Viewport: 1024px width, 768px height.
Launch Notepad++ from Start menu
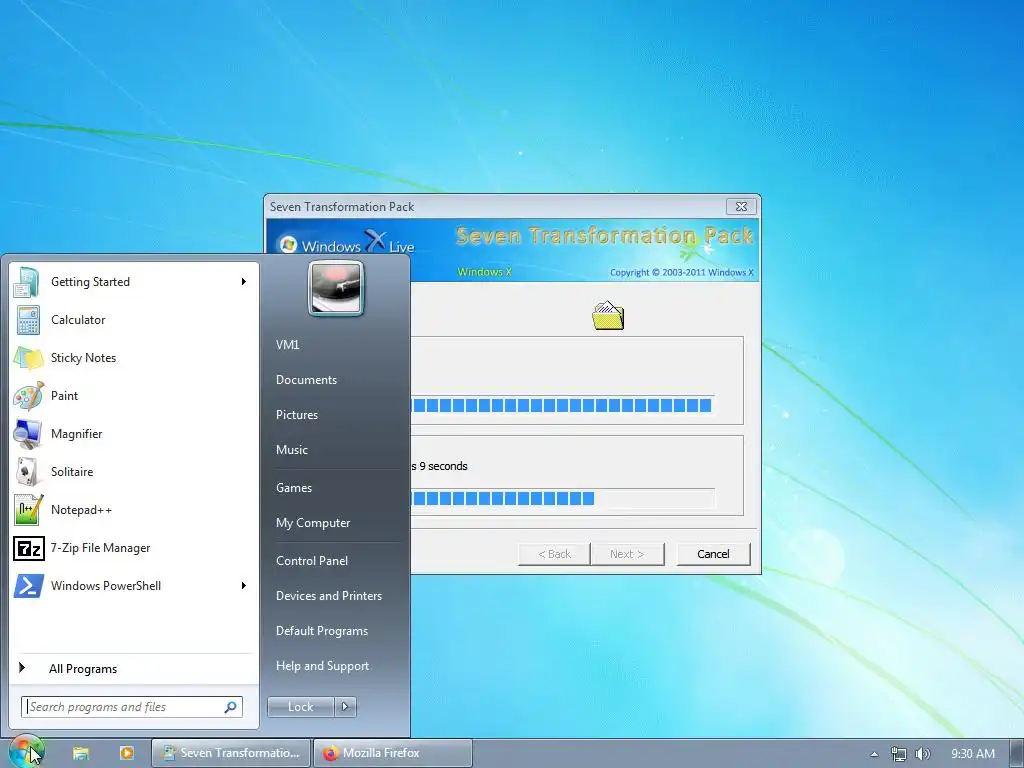tap(133, 509)
